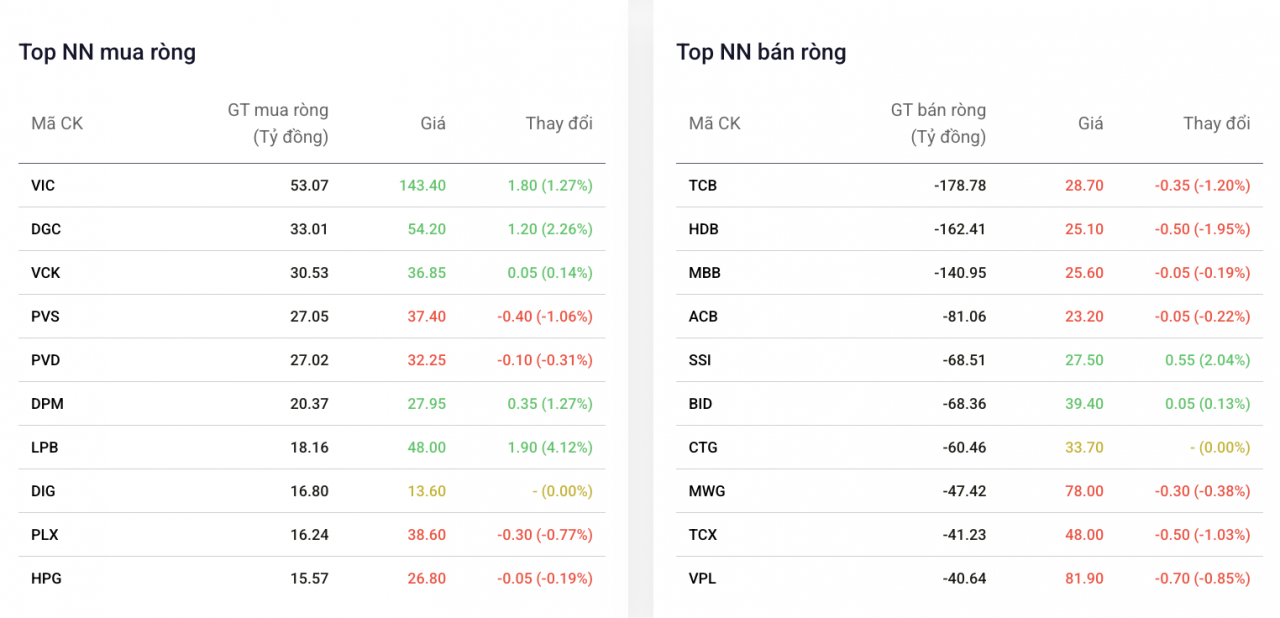Open the HPG stock ticker
The height and width of the screenshot is (618, 1280).
(46, 578)
